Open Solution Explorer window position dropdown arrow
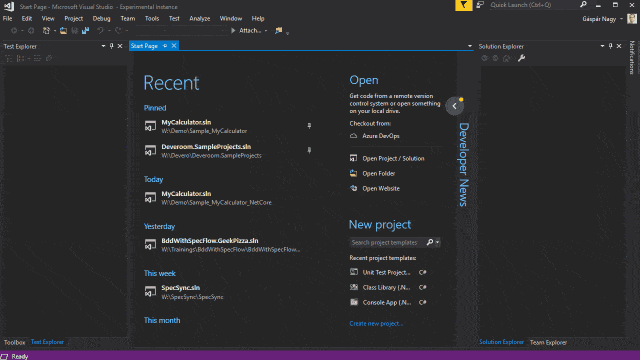 pos(602,46)
